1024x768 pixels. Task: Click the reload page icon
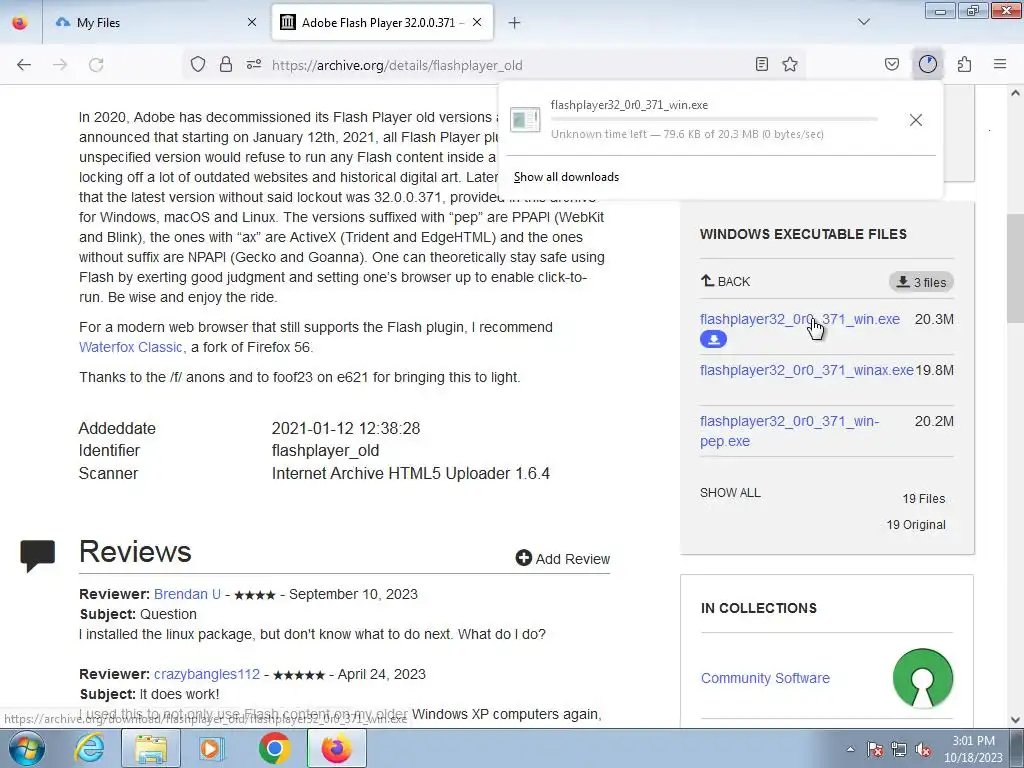click(96, 65)
